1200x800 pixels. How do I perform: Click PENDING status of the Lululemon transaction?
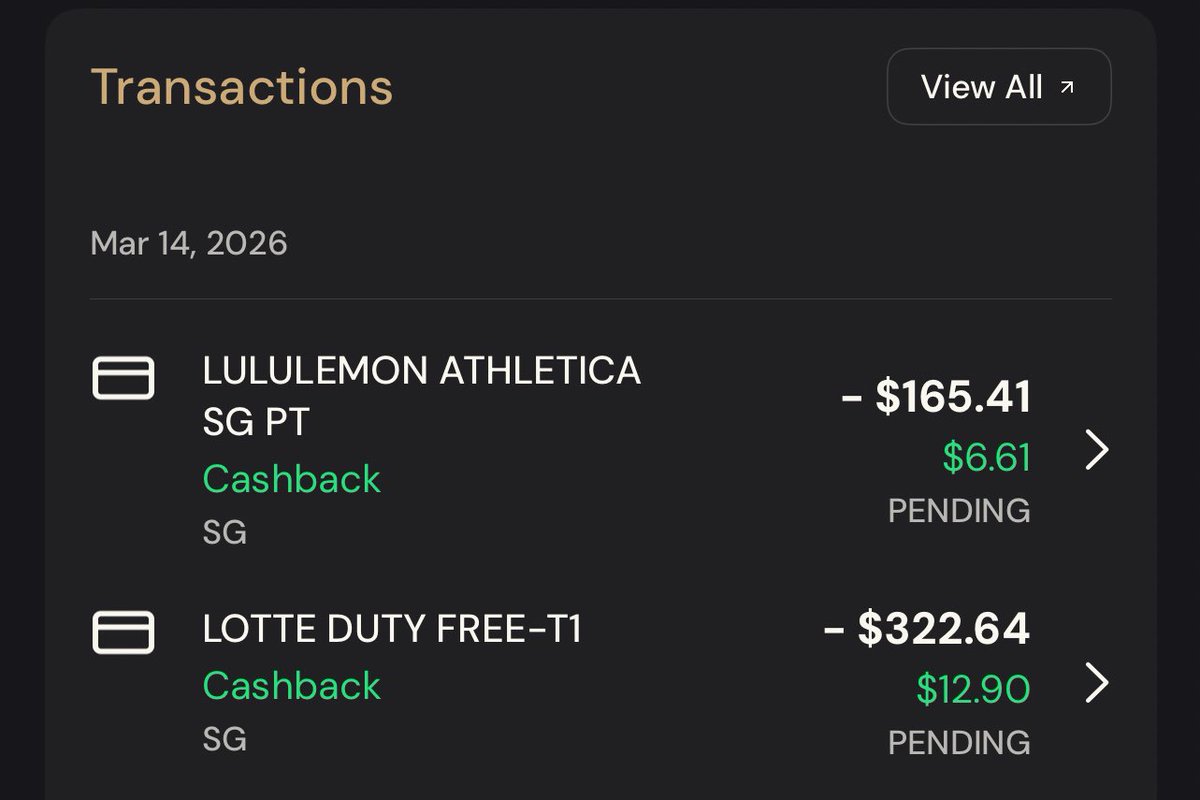pyautogui.click(x=958, y=510)
